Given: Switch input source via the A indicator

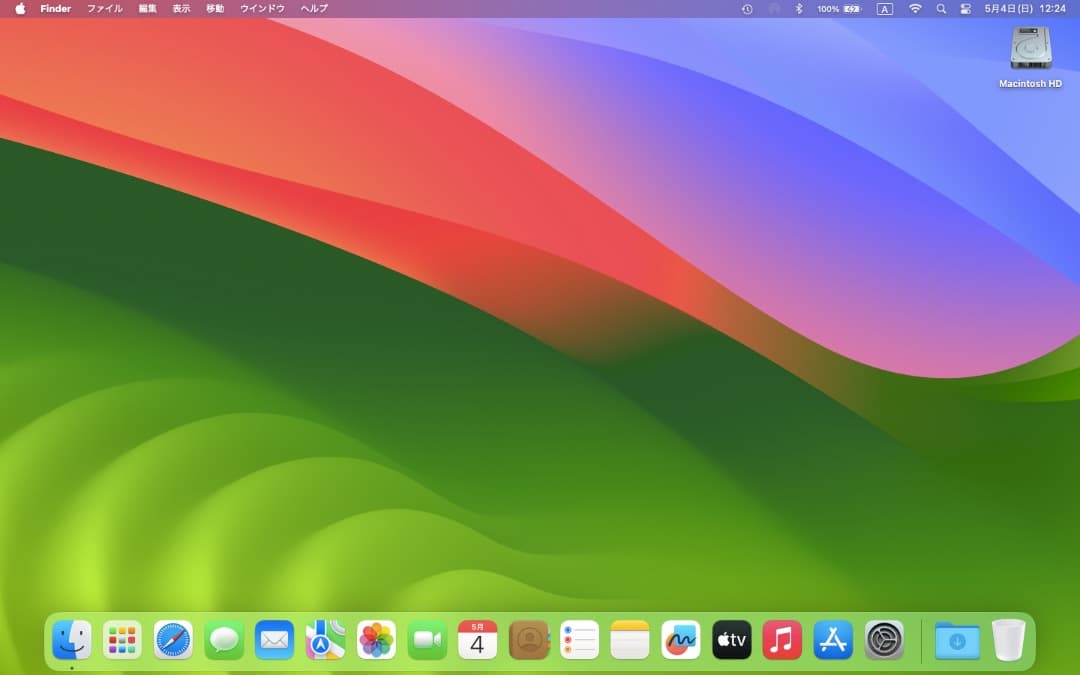Looking at the screenshot, I should (x=883, y=8).
